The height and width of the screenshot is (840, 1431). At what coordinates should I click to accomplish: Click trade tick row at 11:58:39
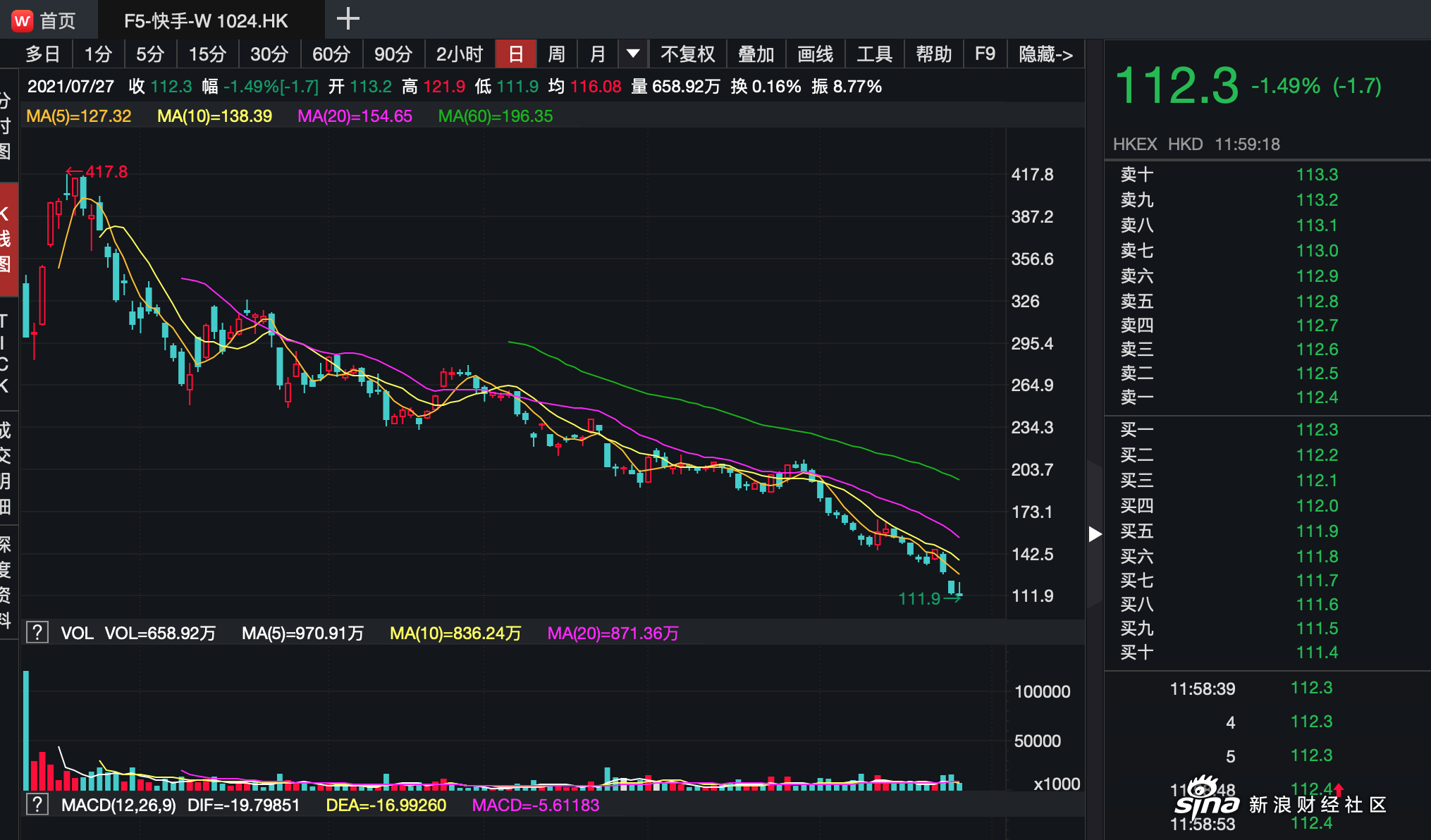(x=1267, y=688)
